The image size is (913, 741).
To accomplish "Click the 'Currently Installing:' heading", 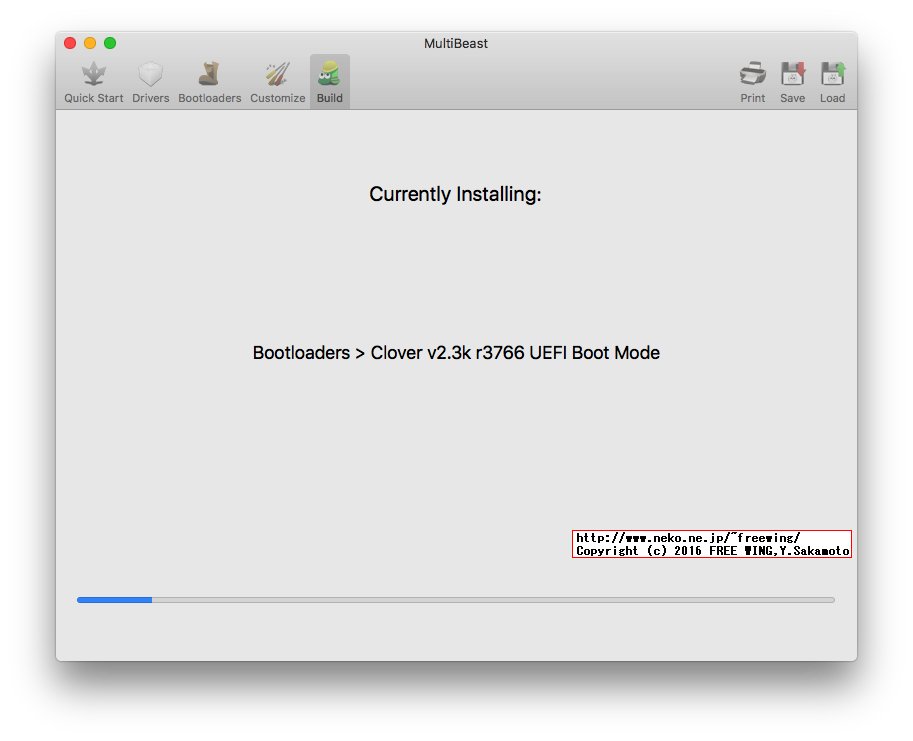I will coord(455,194).
